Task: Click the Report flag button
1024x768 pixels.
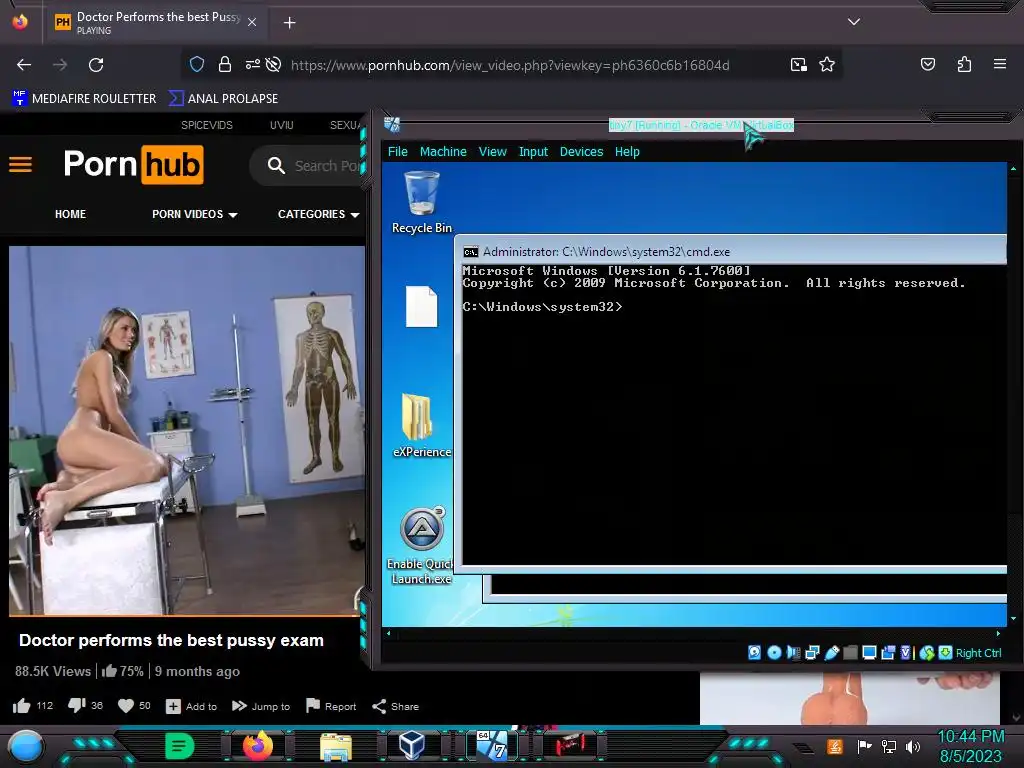Action: (331, 707)
